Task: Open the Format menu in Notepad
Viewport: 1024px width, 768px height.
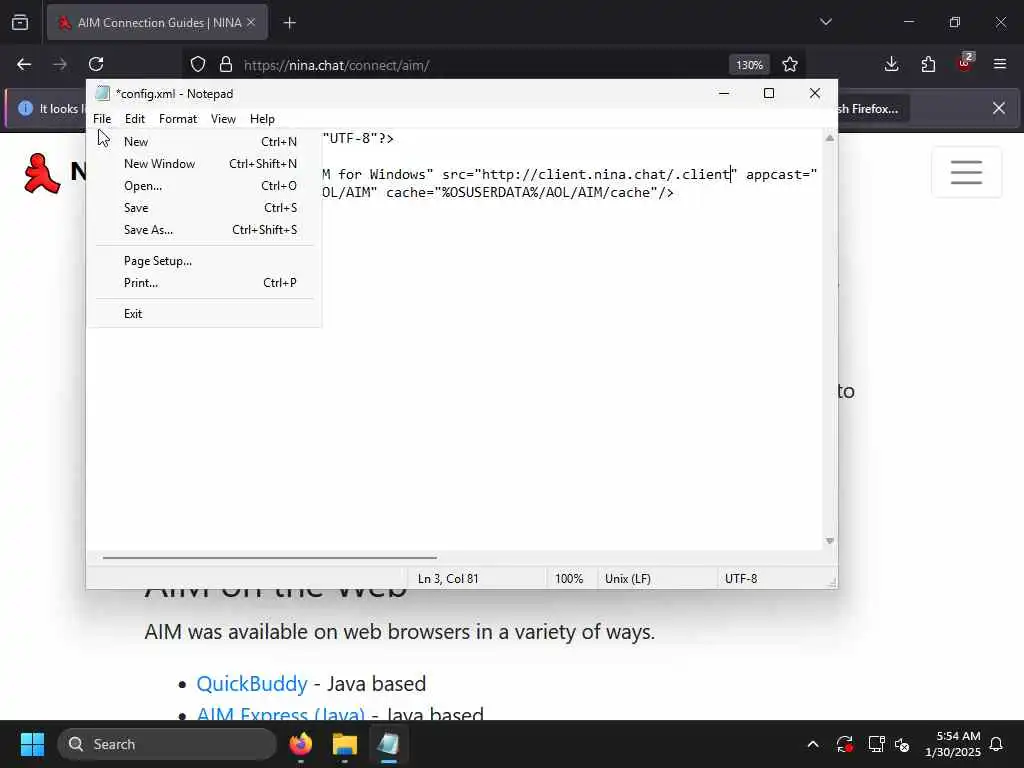Action: 178,119
